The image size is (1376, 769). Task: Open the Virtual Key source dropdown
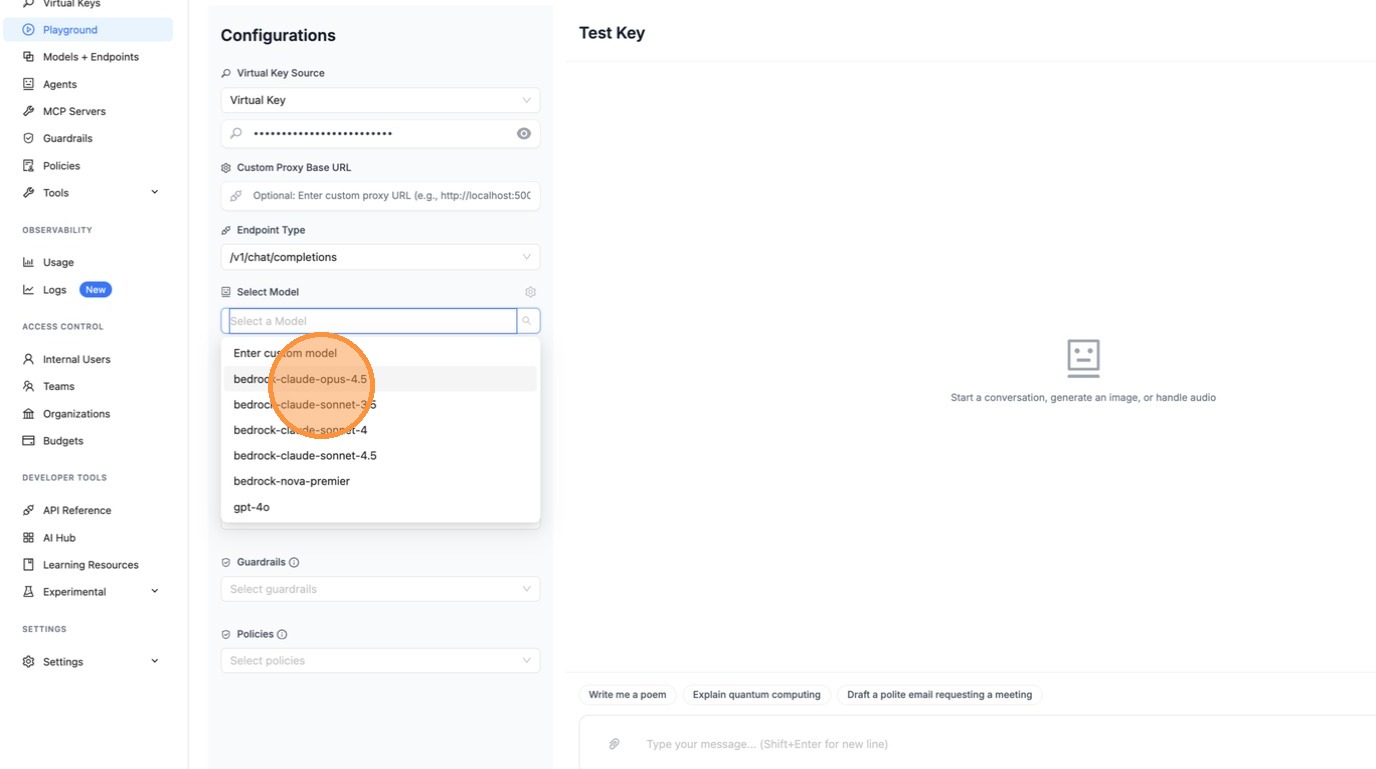380,100
